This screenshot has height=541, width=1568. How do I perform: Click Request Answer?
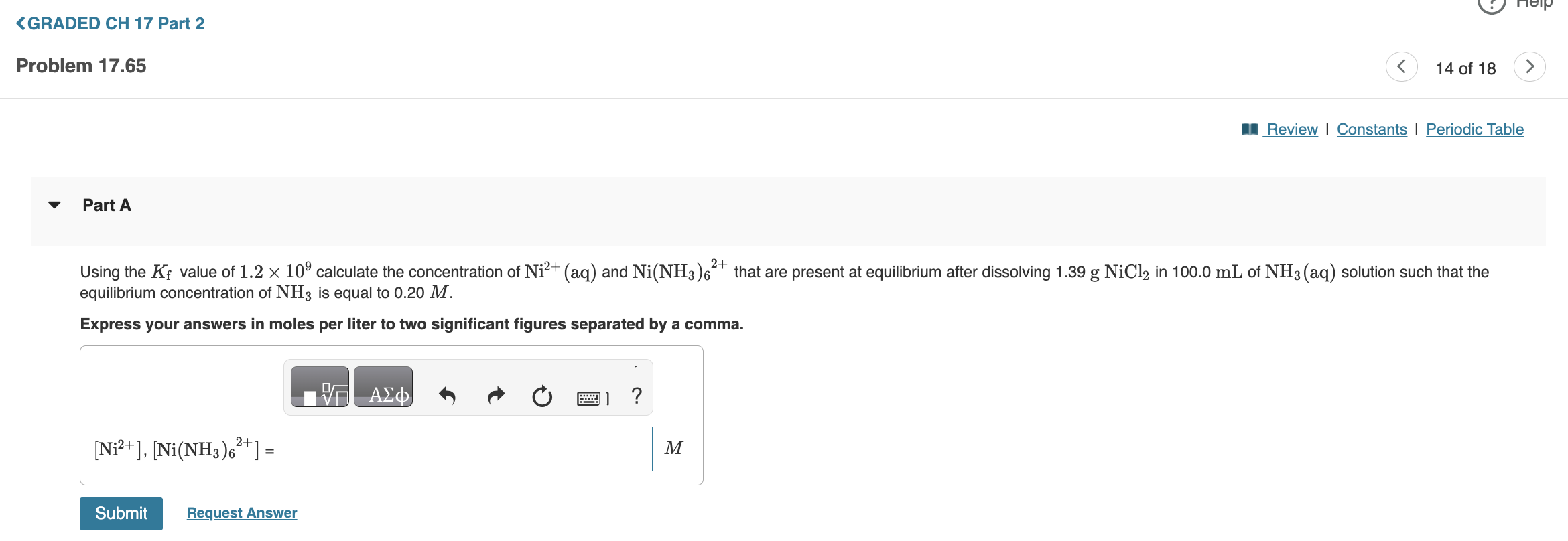click(241, 512)
